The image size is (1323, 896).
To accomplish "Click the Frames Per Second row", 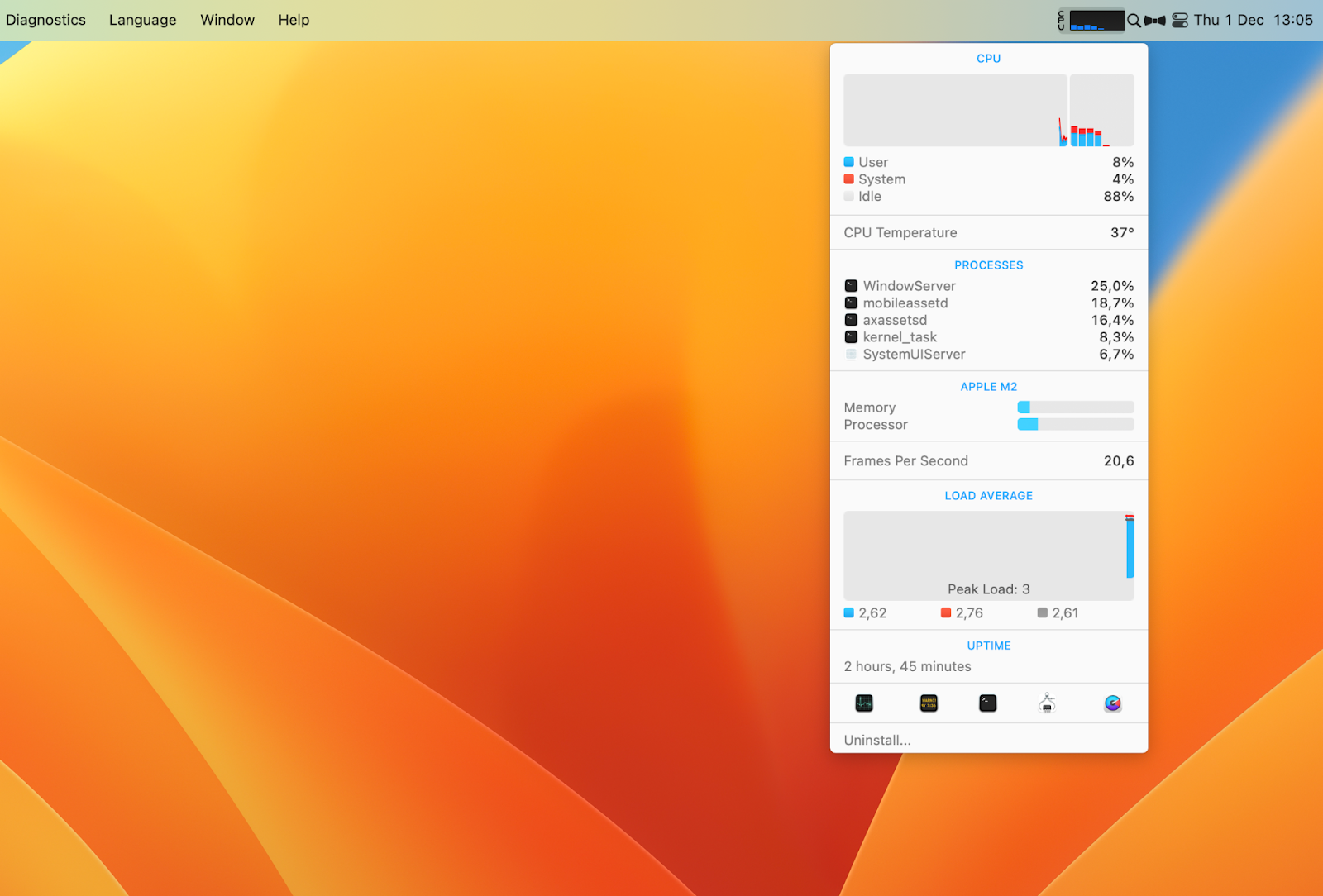I will [989, 460].
